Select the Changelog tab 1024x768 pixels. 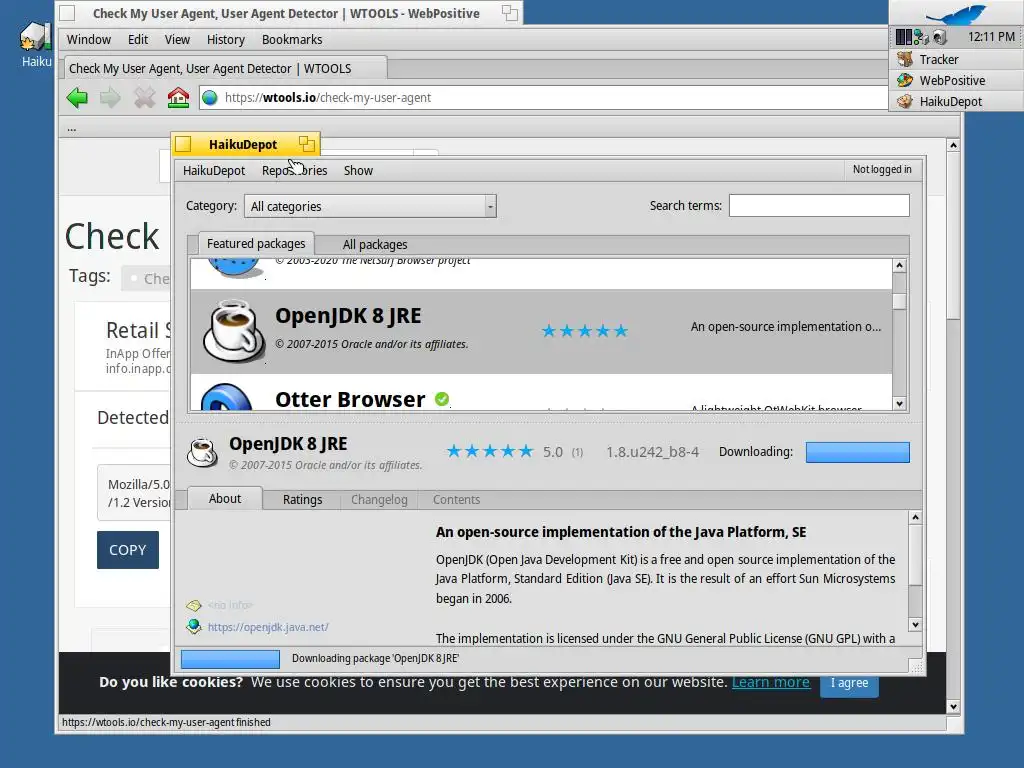[x=379, y=500]
